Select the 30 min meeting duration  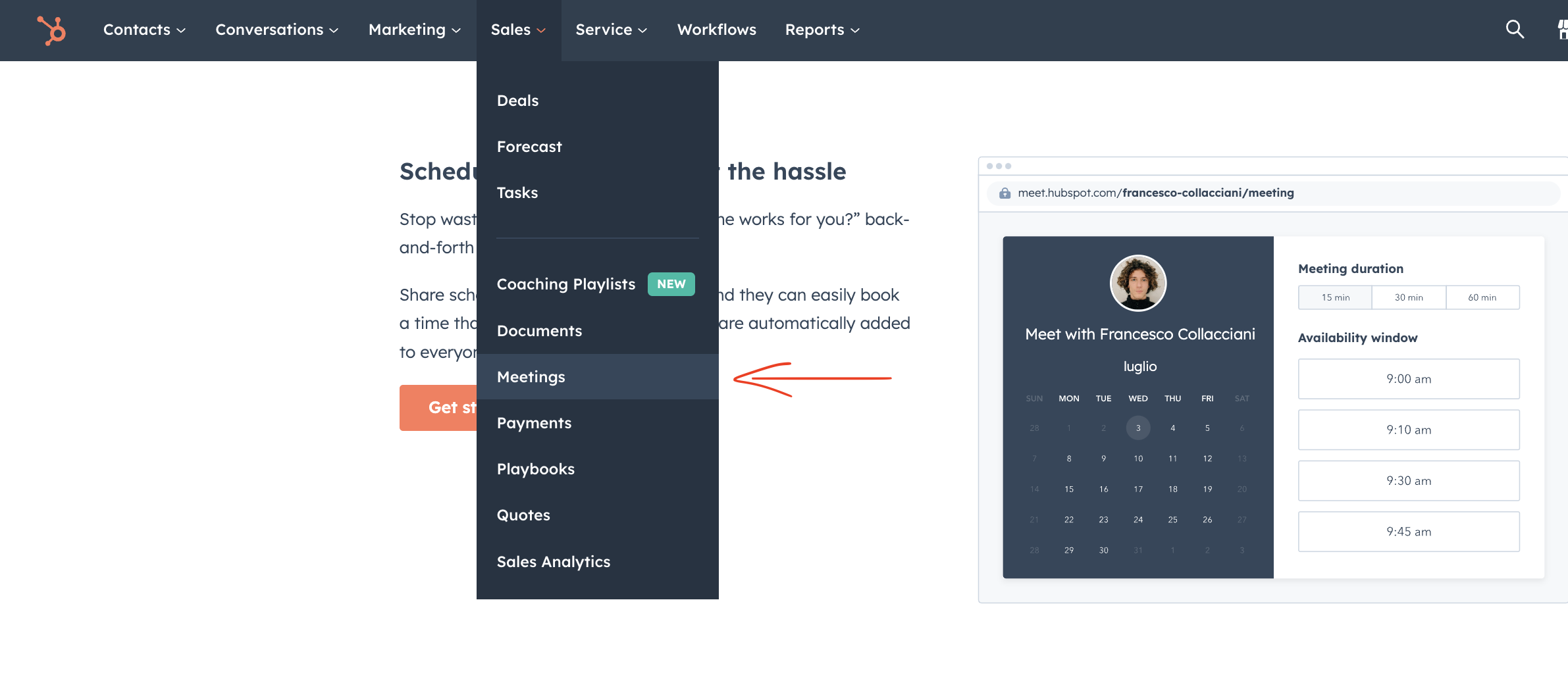pyautogui.click(x=1409, y=297)
